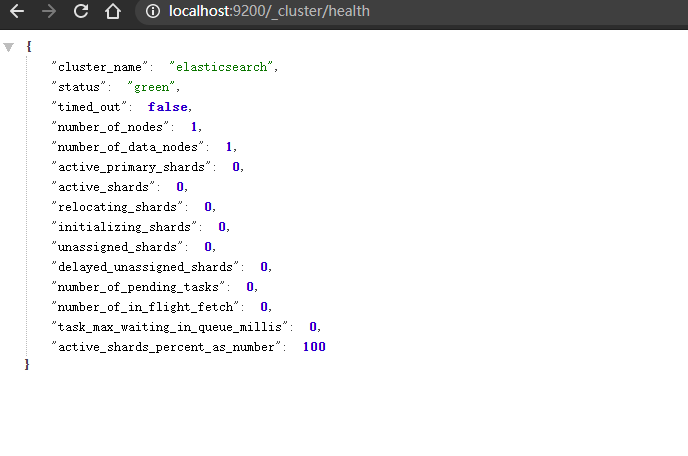Select the value 0 of number_of_pending_tasks

tap(250, 287)
